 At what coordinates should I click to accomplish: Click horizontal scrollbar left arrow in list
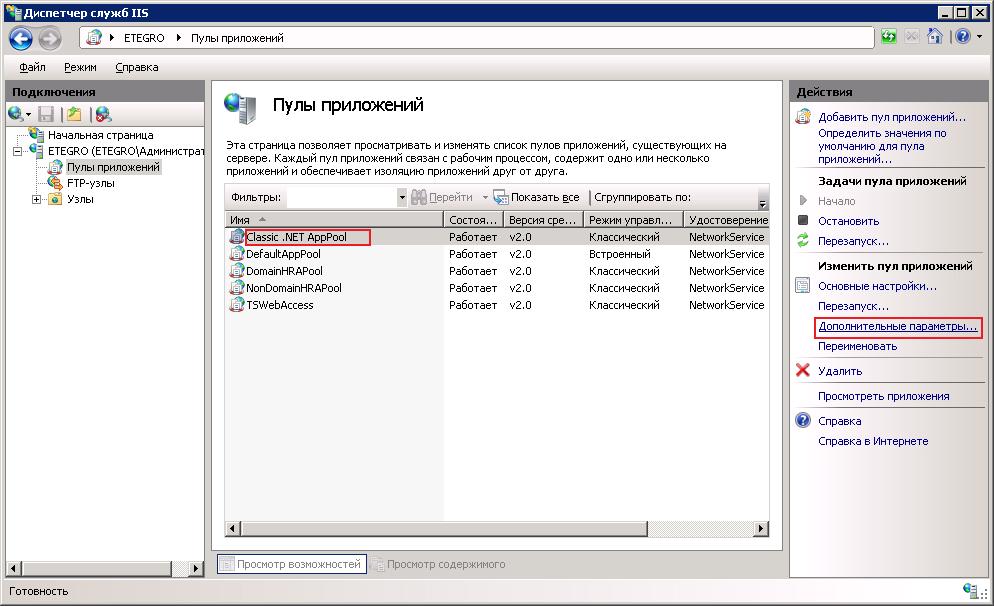click(233, 528)
